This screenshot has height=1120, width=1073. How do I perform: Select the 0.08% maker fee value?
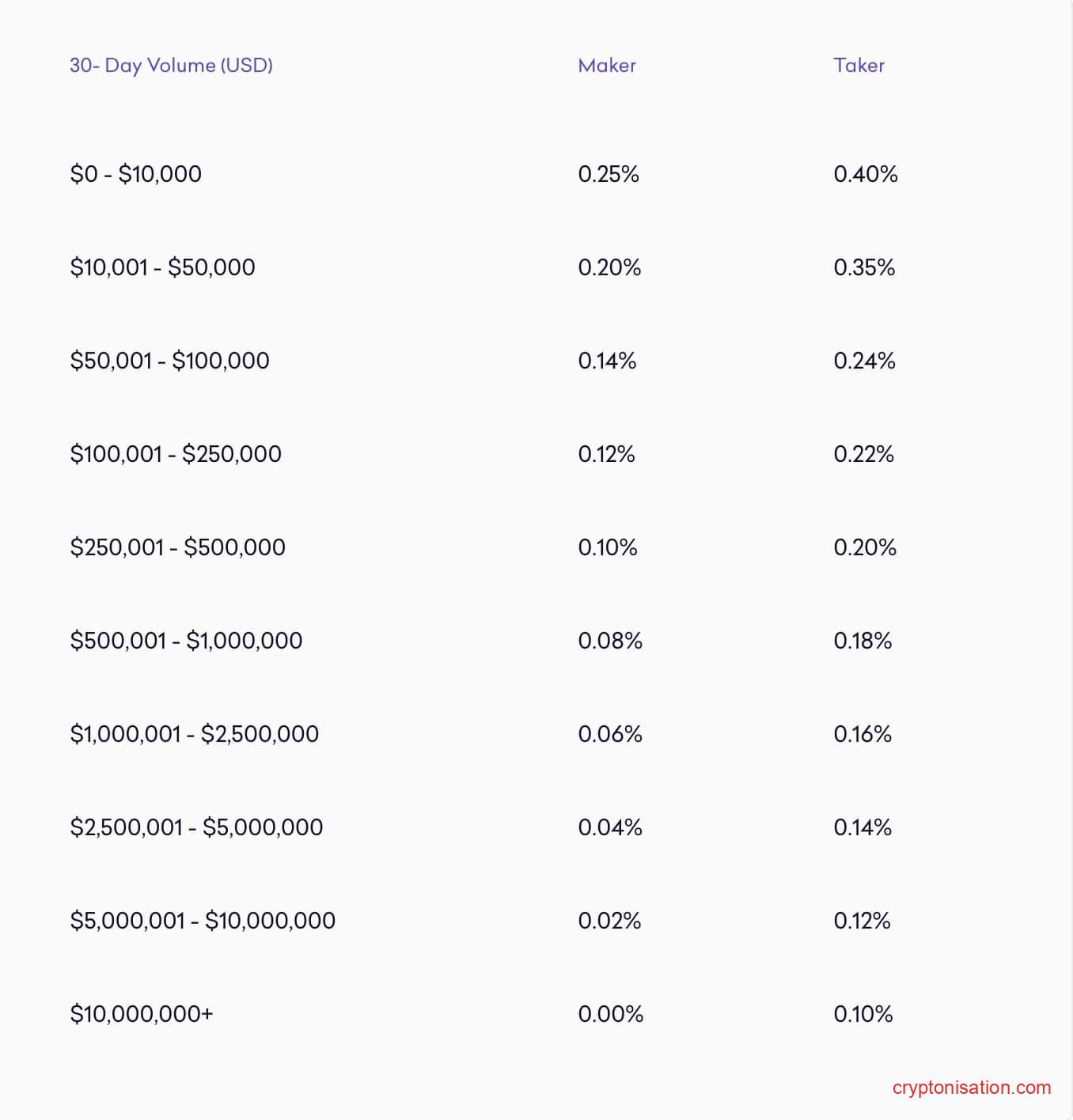tap(610, 641)
